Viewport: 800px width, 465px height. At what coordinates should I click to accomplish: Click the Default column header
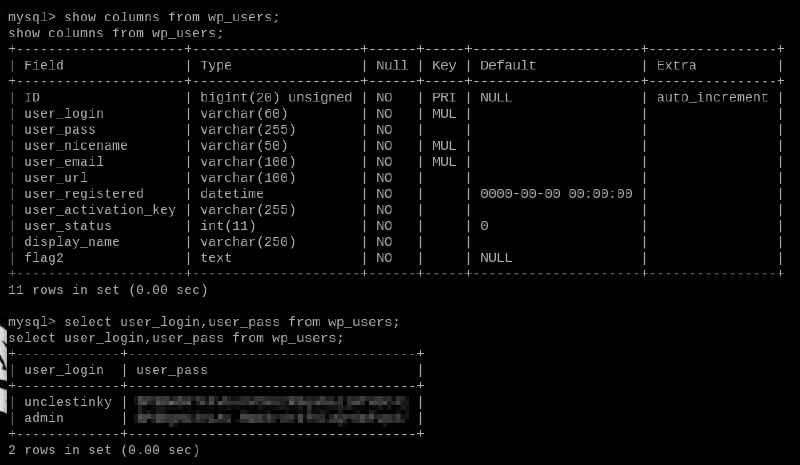(508, 66)
